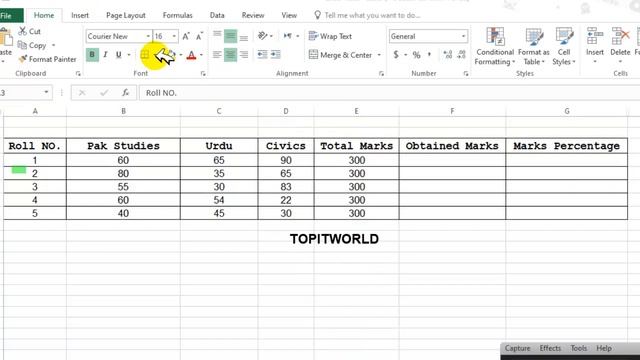Click Increase Decimal icon
640x360 pixels.
point(448,55)
